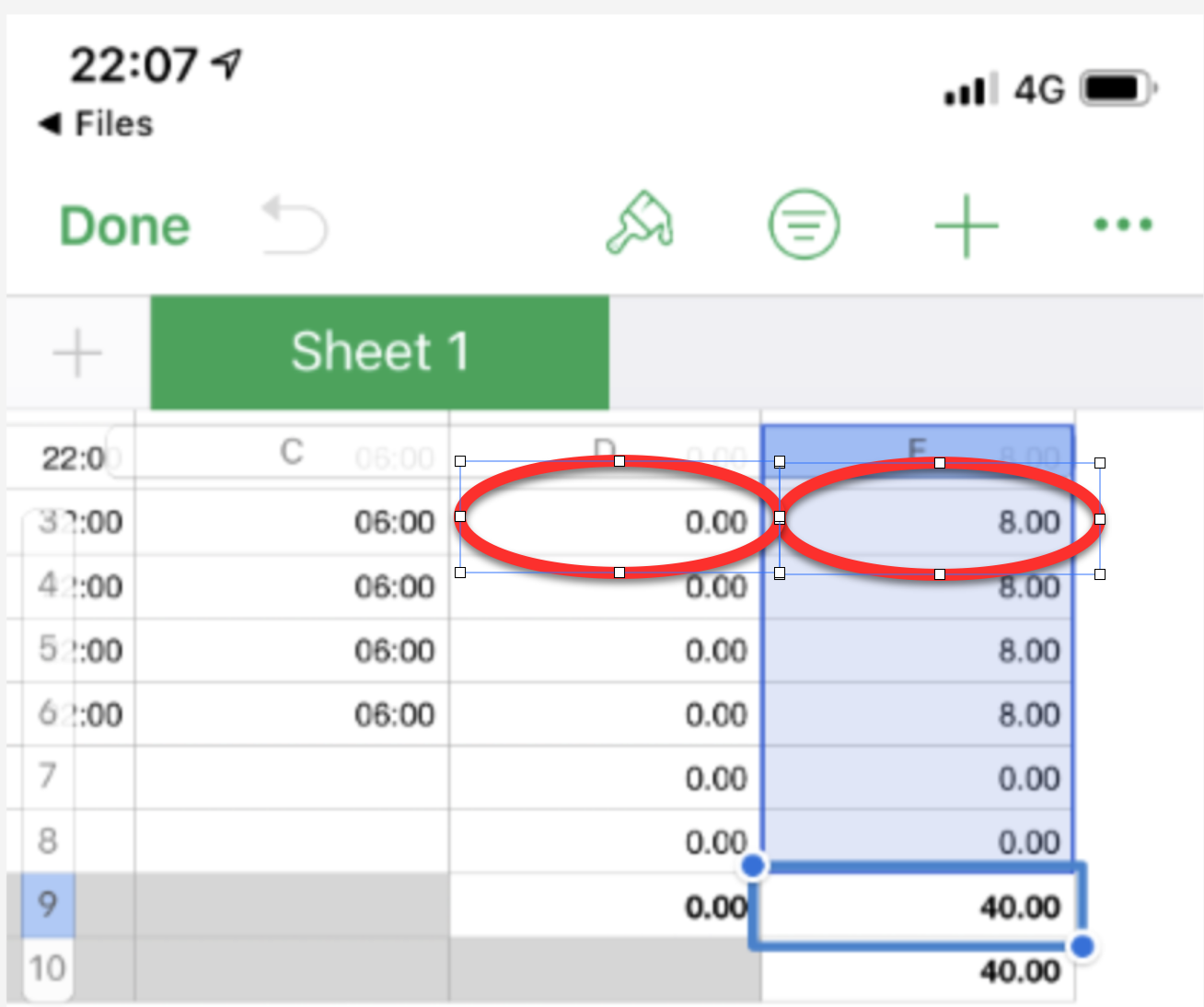Tap the bottom-right blue selection handle
Screen dimensions: 1204x1007
pyautogui.click(x=1082, y=945)
